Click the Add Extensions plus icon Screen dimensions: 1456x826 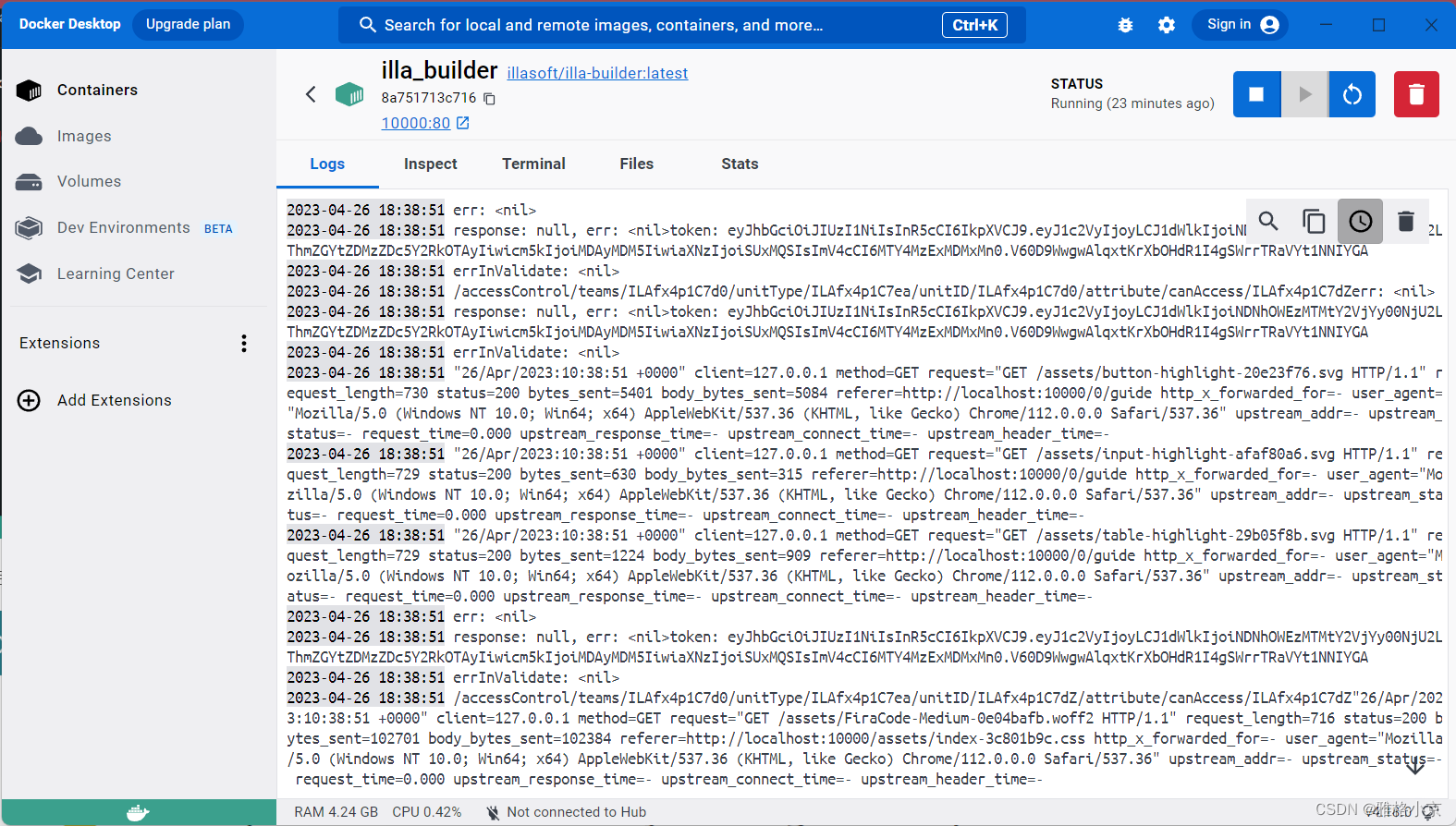[x=29, y=400]
